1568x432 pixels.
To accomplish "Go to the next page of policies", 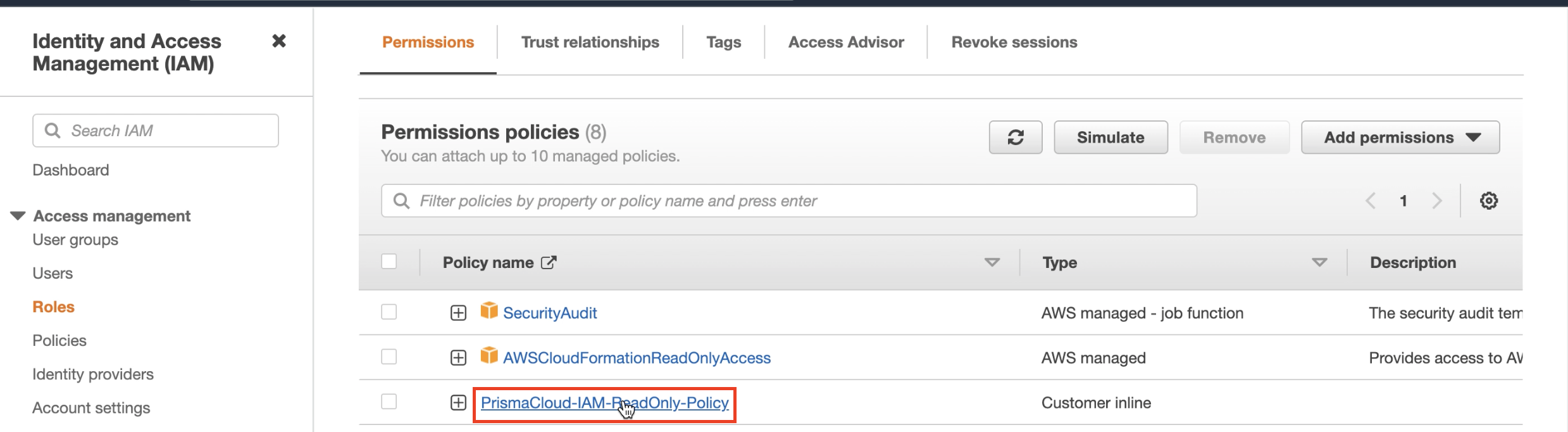I will point(1436,201).
